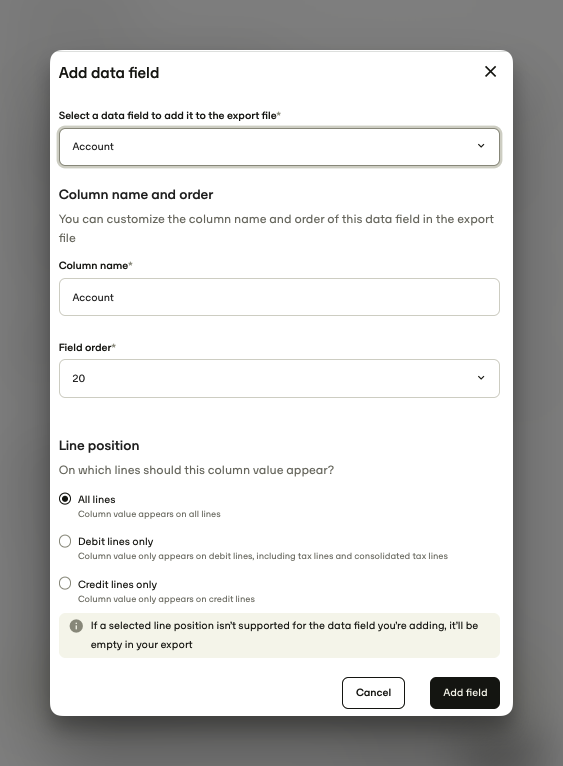Click the chevron in the Account data field dropdown
This screenshot has width=563, height=766.
[x=481, y=146]
